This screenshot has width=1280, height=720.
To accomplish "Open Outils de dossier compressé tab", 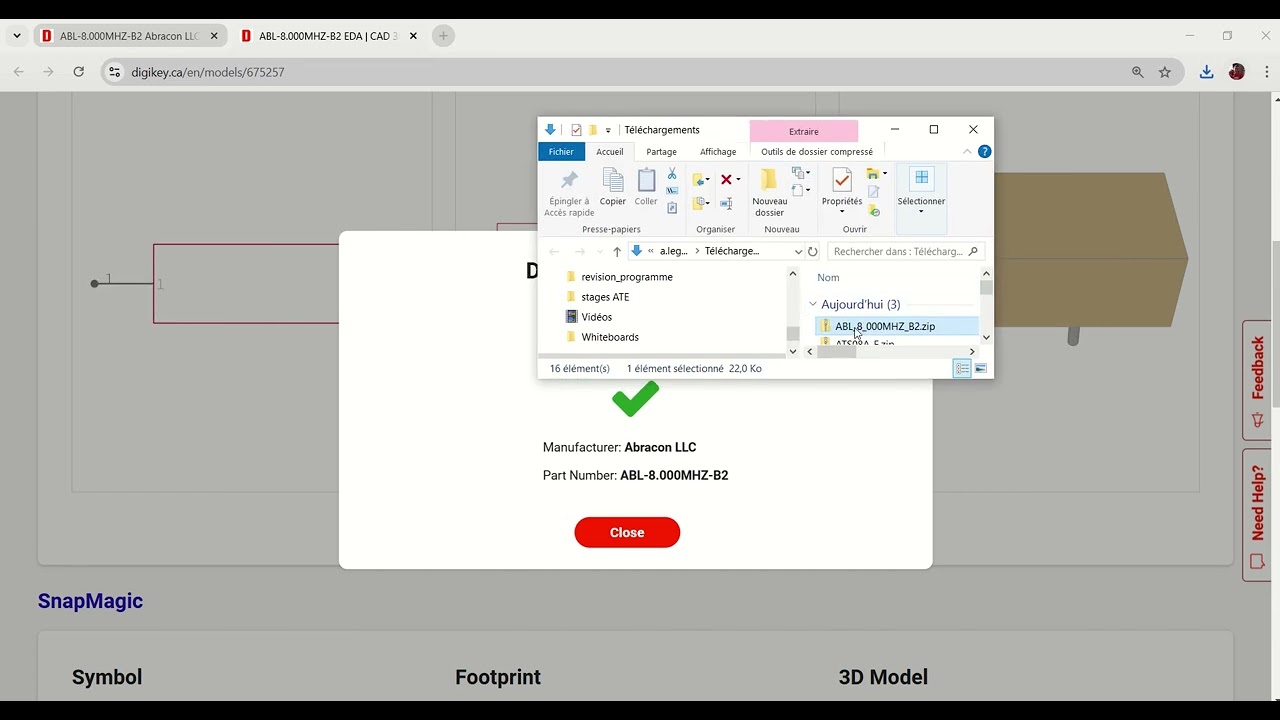I will pos(817,152).
